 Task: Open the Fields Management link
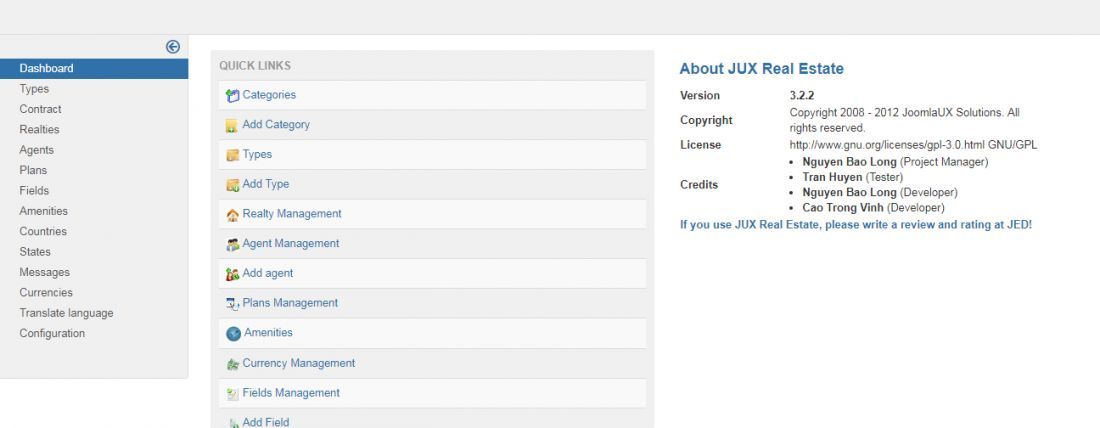pos(291,392)
